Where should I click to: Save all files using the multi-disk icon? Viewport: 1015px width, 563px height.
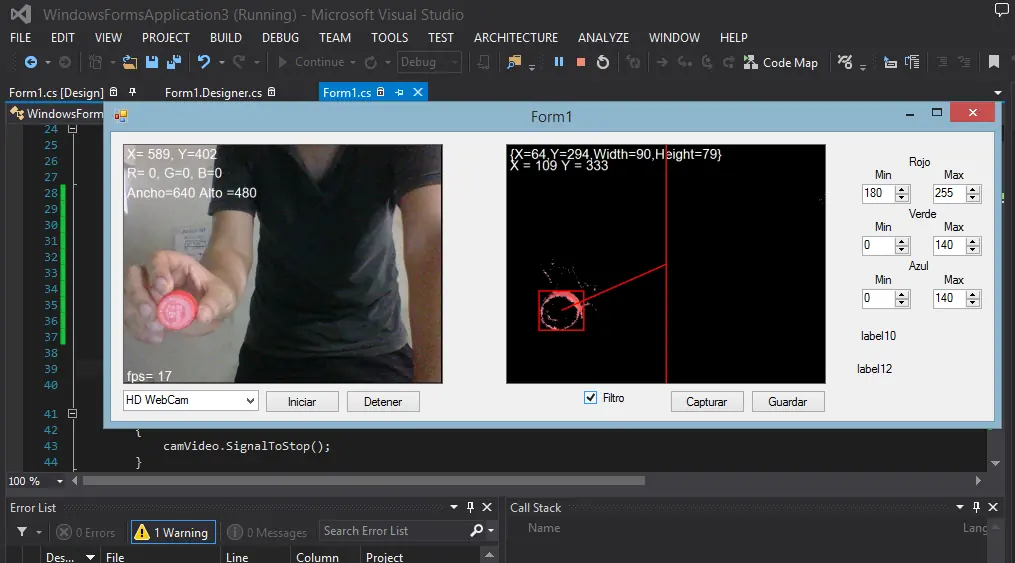pos(174,62)
